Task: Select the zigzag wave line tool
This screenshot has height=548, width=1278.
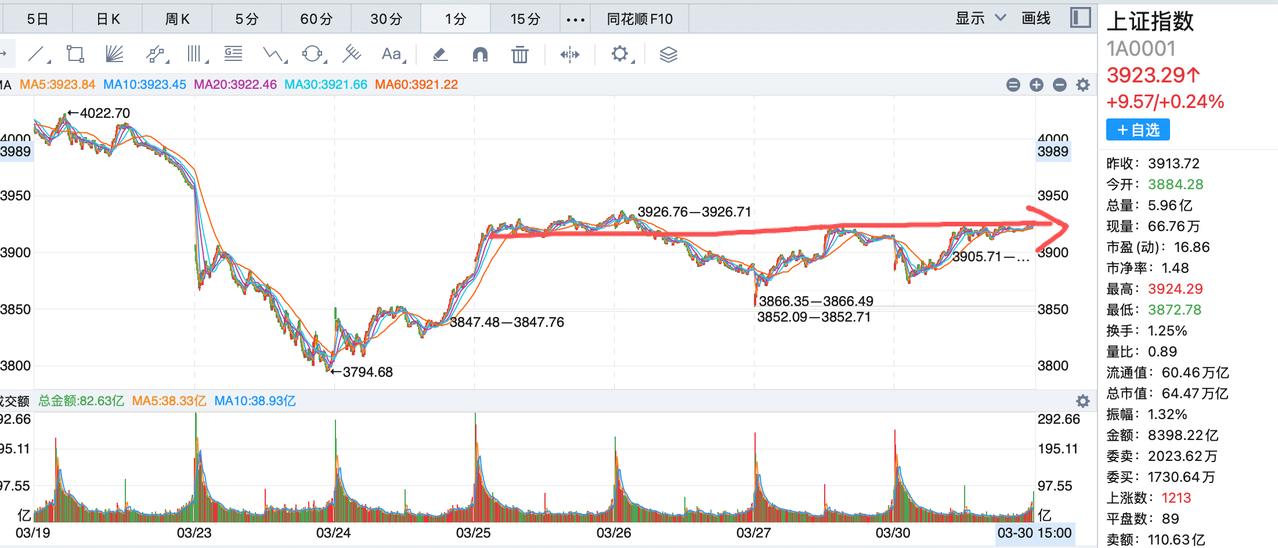Action: [274, 54]
